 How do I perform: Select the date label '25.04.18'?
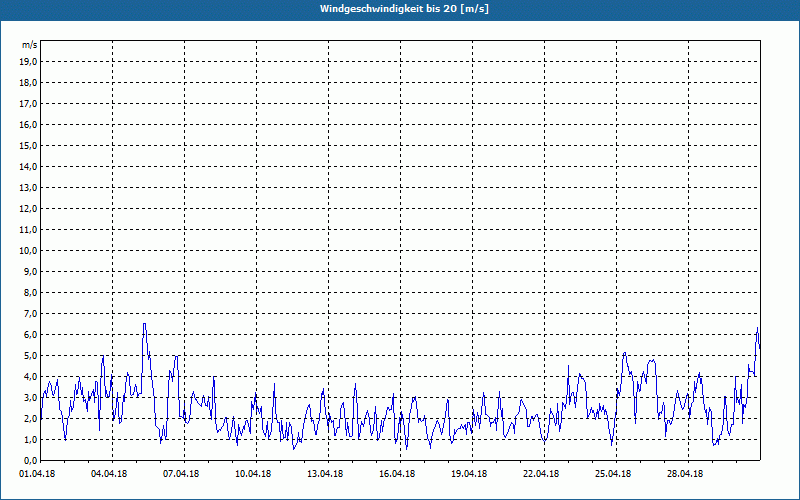(613, 474)
